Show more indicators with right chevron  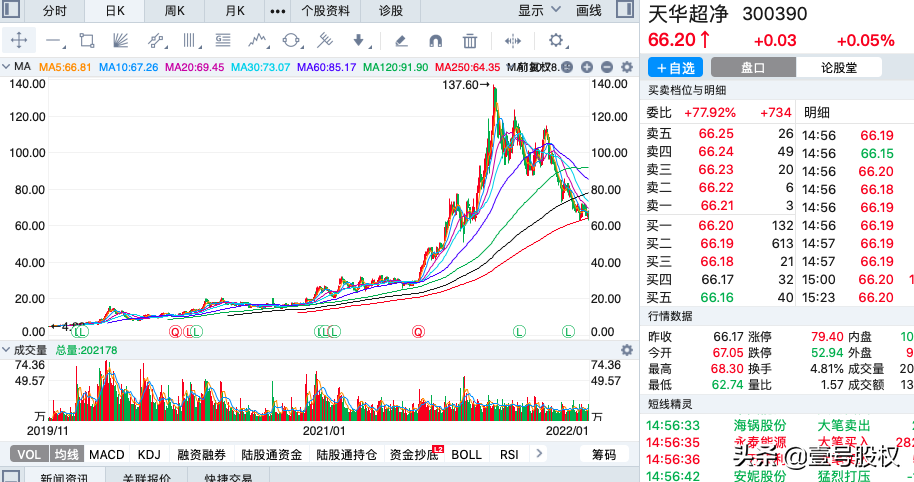(539, 453)
